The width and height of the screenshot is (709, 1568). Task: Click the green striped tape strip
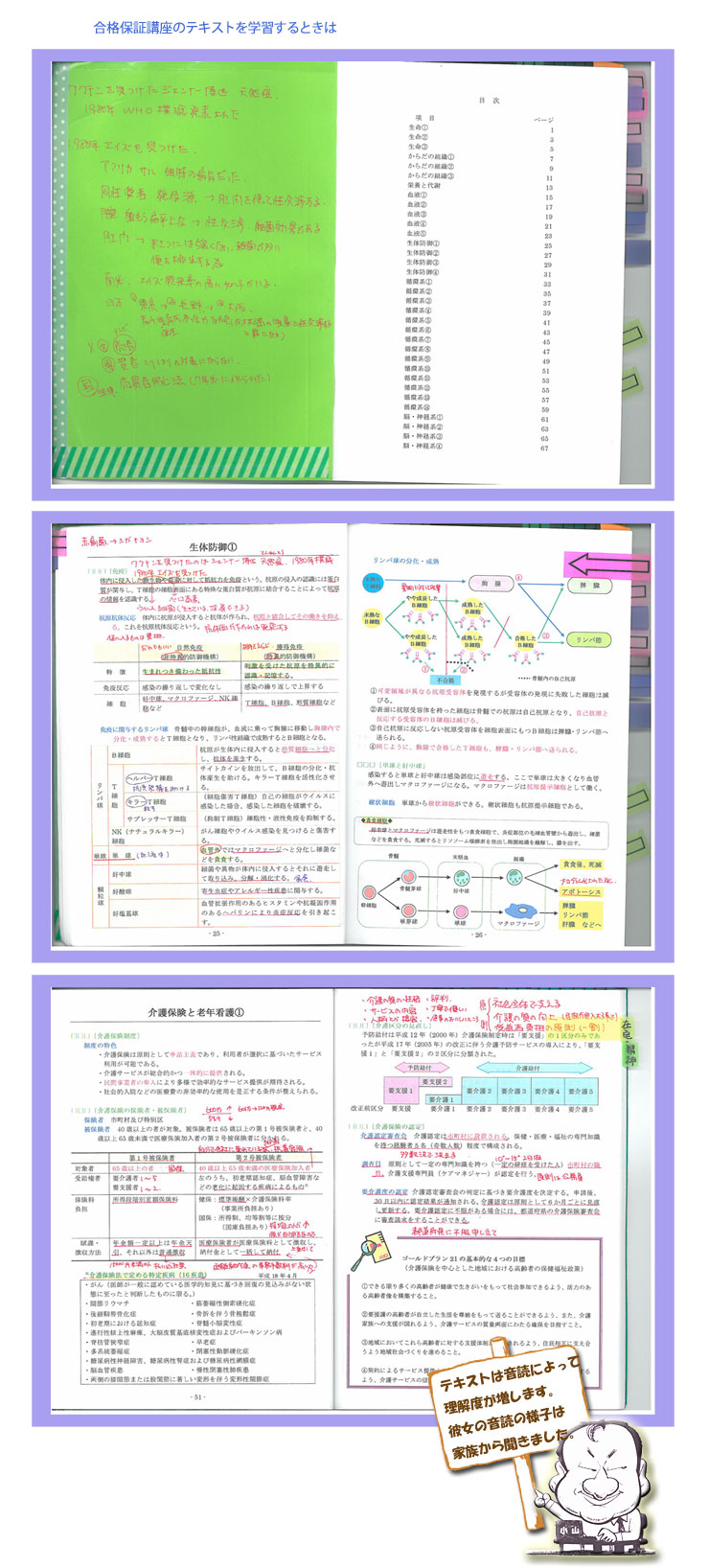tap(194, 462)
